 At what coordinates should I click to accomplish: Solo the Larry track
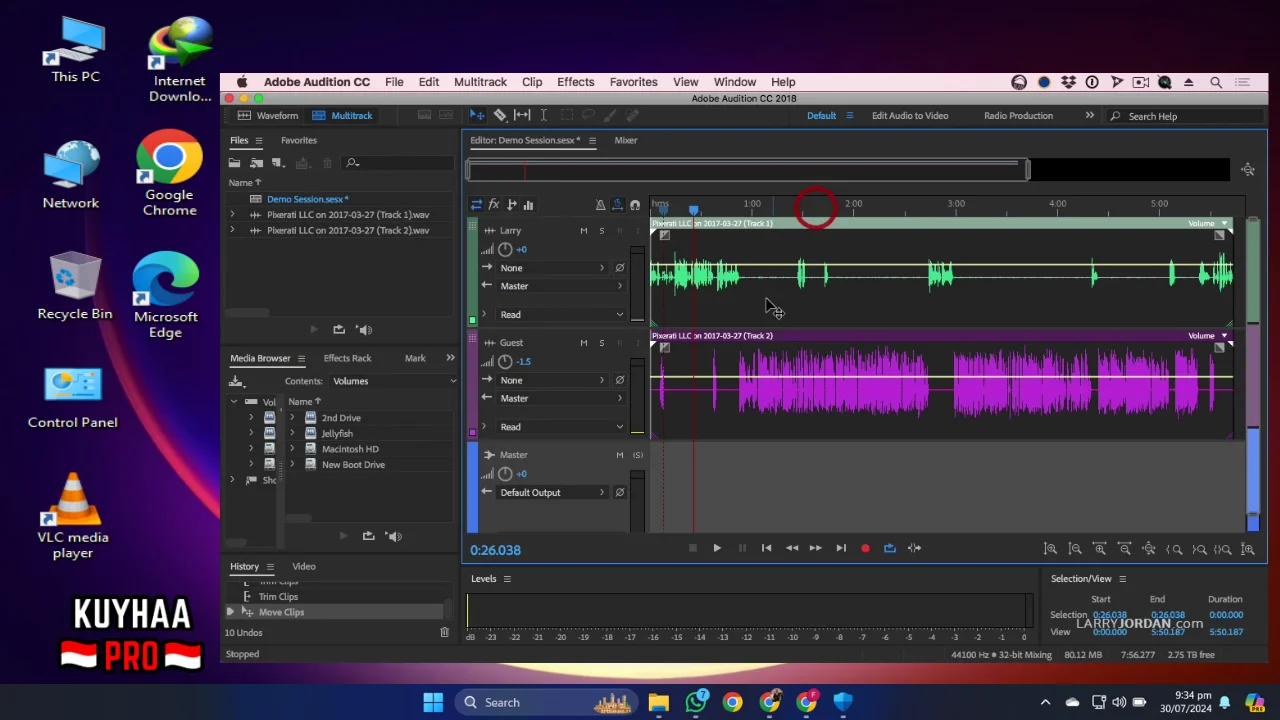point(601,231)
